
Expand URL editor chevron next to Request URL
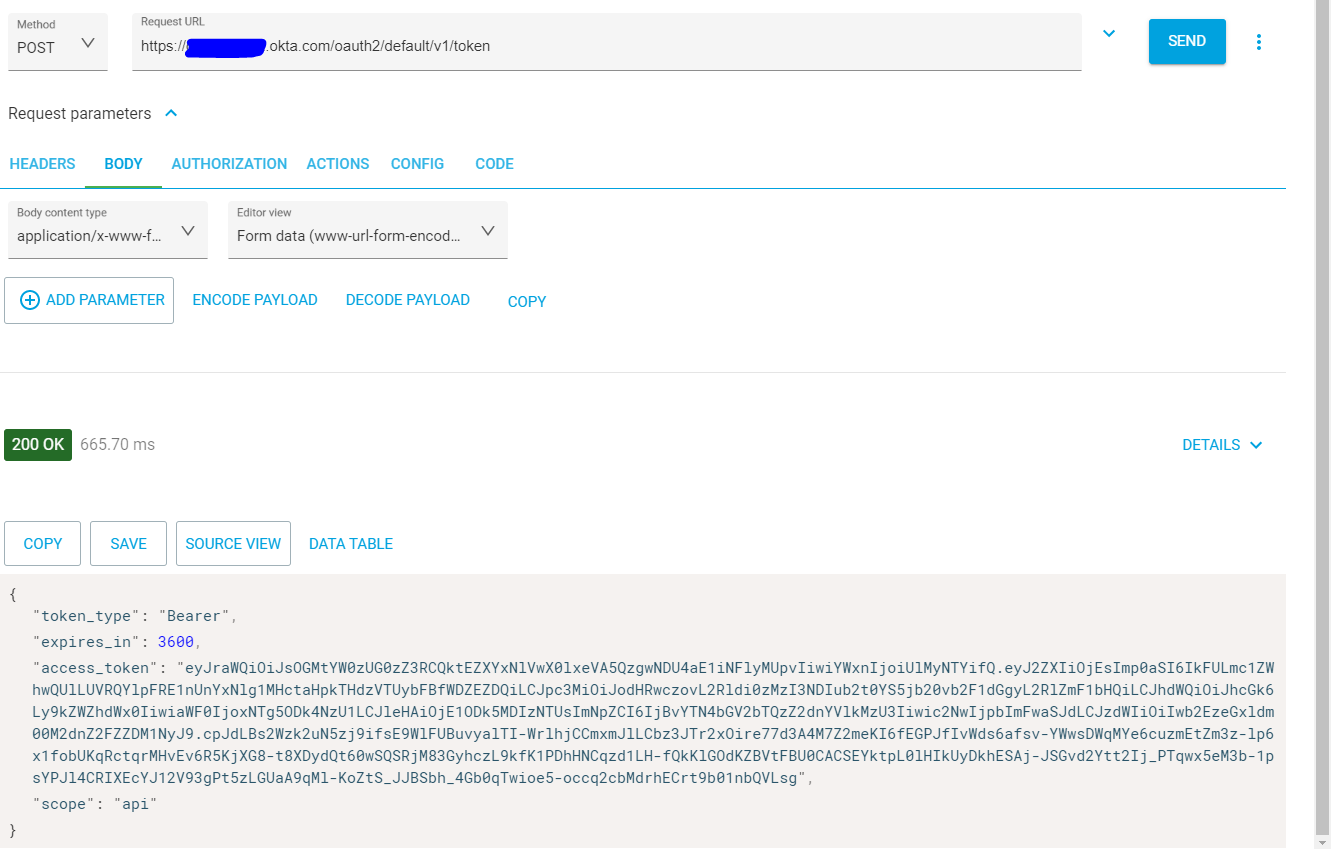point(1108,34)
